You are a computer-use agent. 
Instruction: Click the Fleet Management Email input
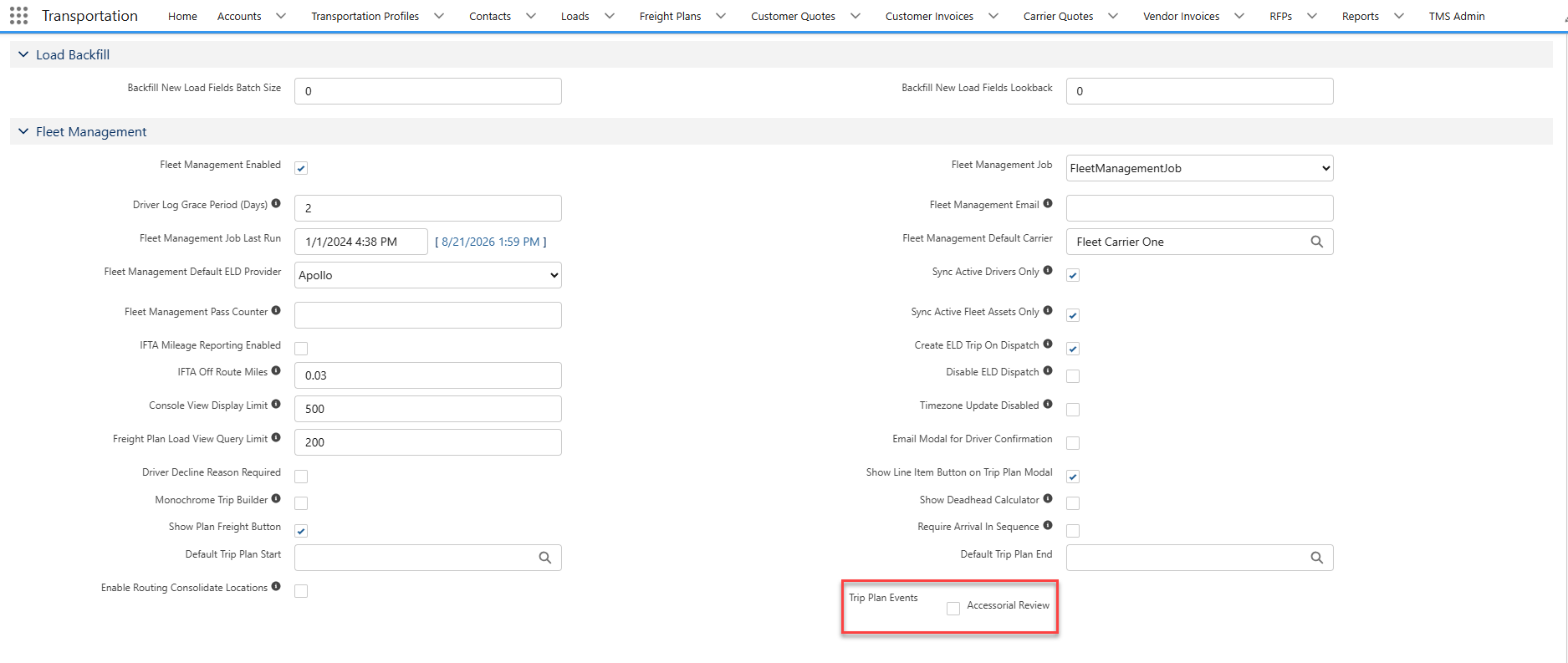[x=1199, y=208]
